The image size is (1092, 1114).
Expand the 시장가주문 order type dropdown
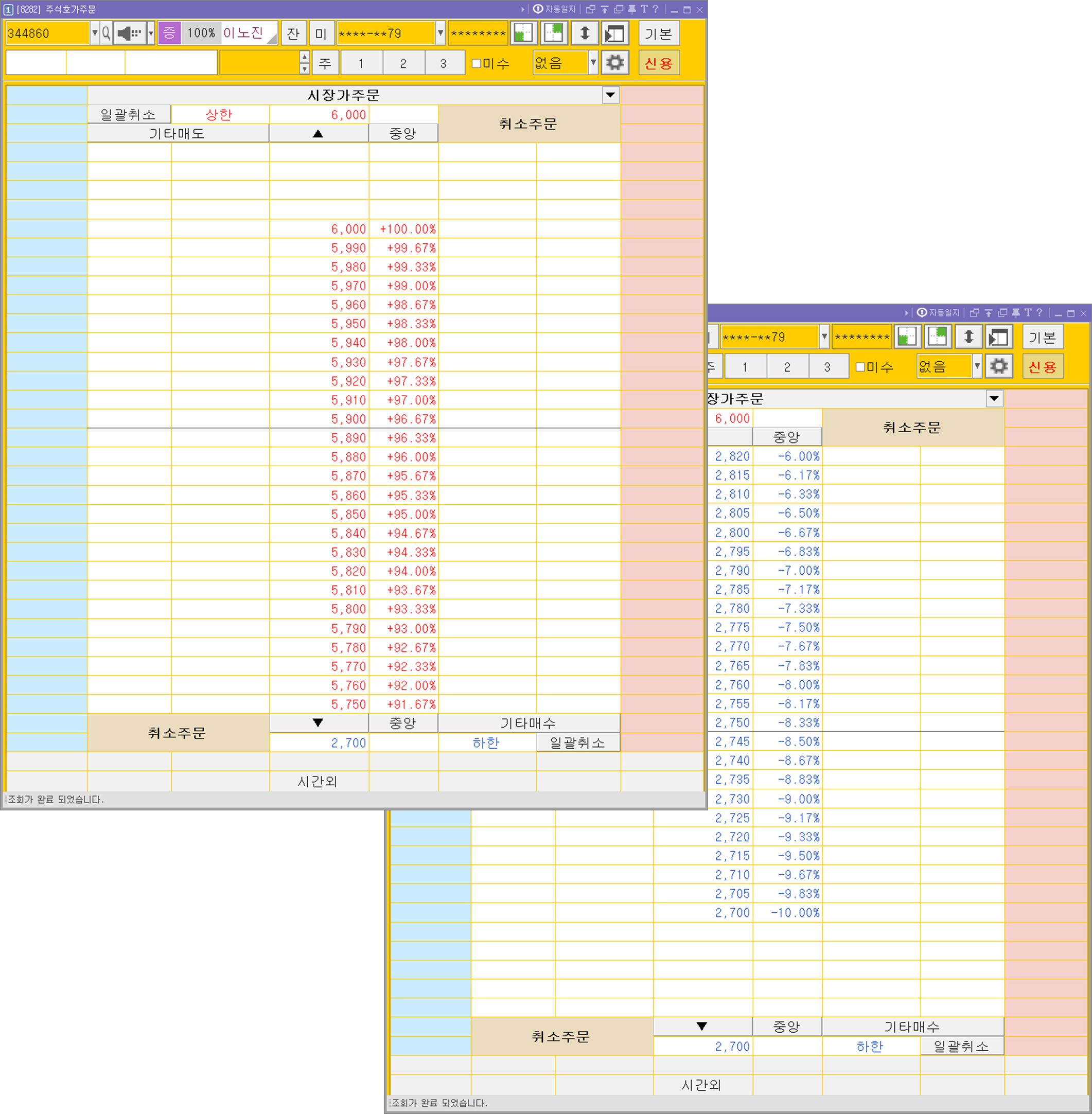click(x=610, y=95)
